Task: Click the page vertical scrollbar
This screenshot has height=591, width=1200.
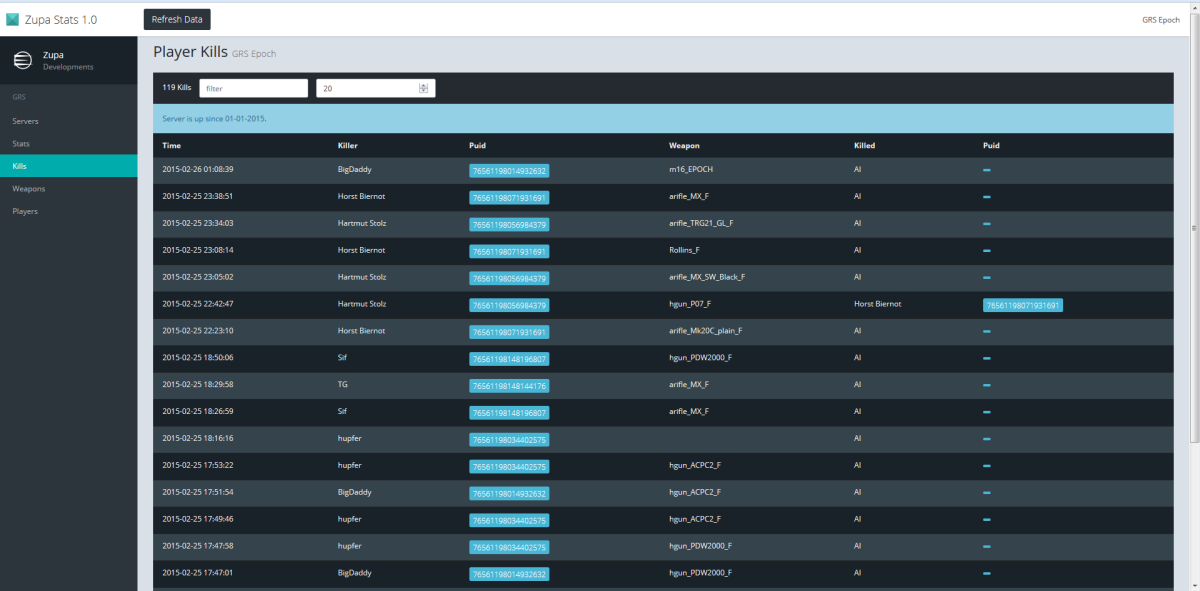Action: point(1194,300)
